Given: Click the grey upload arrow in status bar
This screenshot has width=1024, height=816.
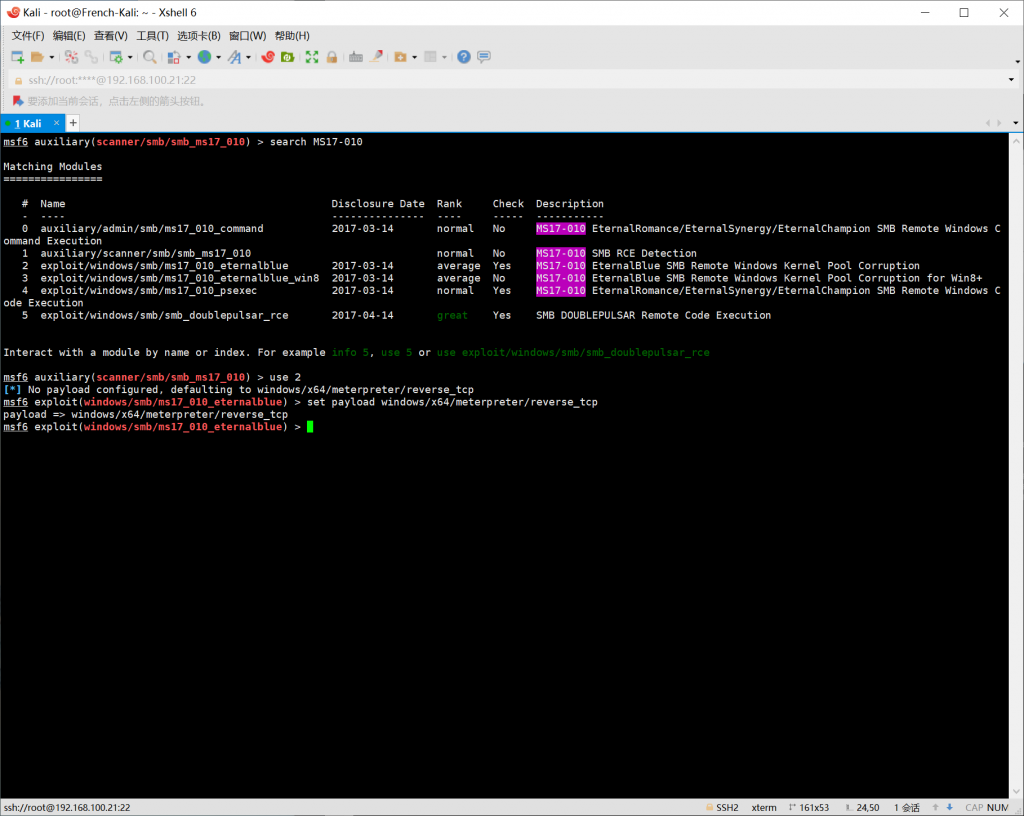Looking at the screenshot, I should 935,808.
